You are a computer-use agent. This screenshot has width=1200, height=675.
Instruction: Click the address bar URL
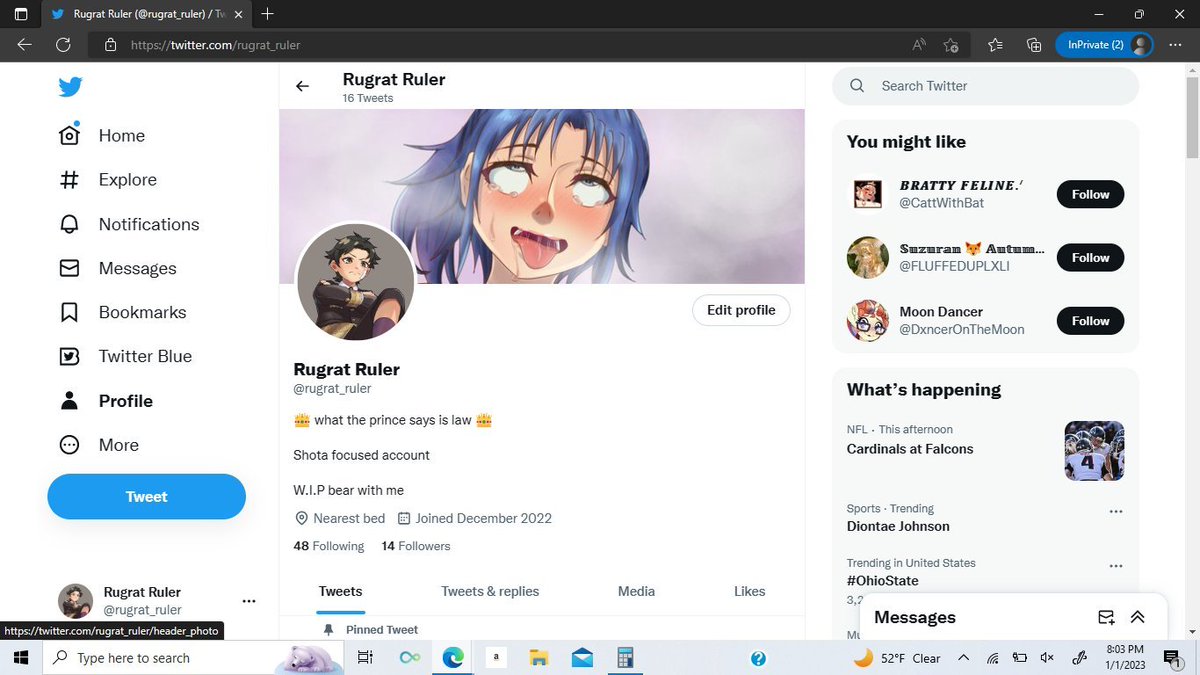(x=215, y=45)
